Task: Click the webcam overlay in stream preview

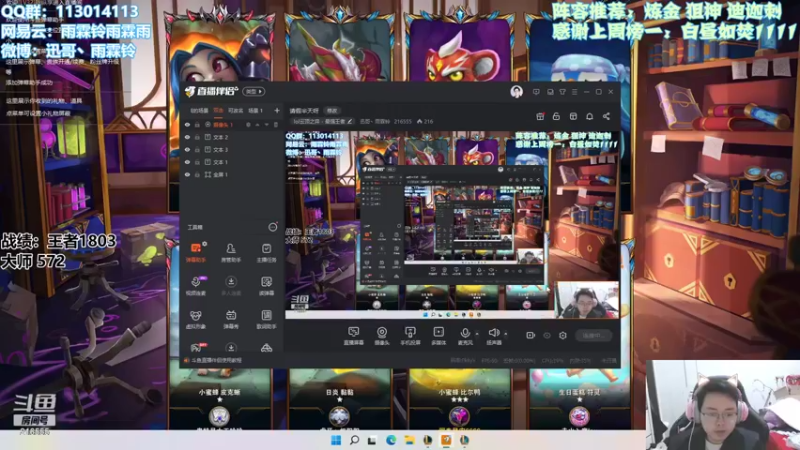Action: click(587, 300)
